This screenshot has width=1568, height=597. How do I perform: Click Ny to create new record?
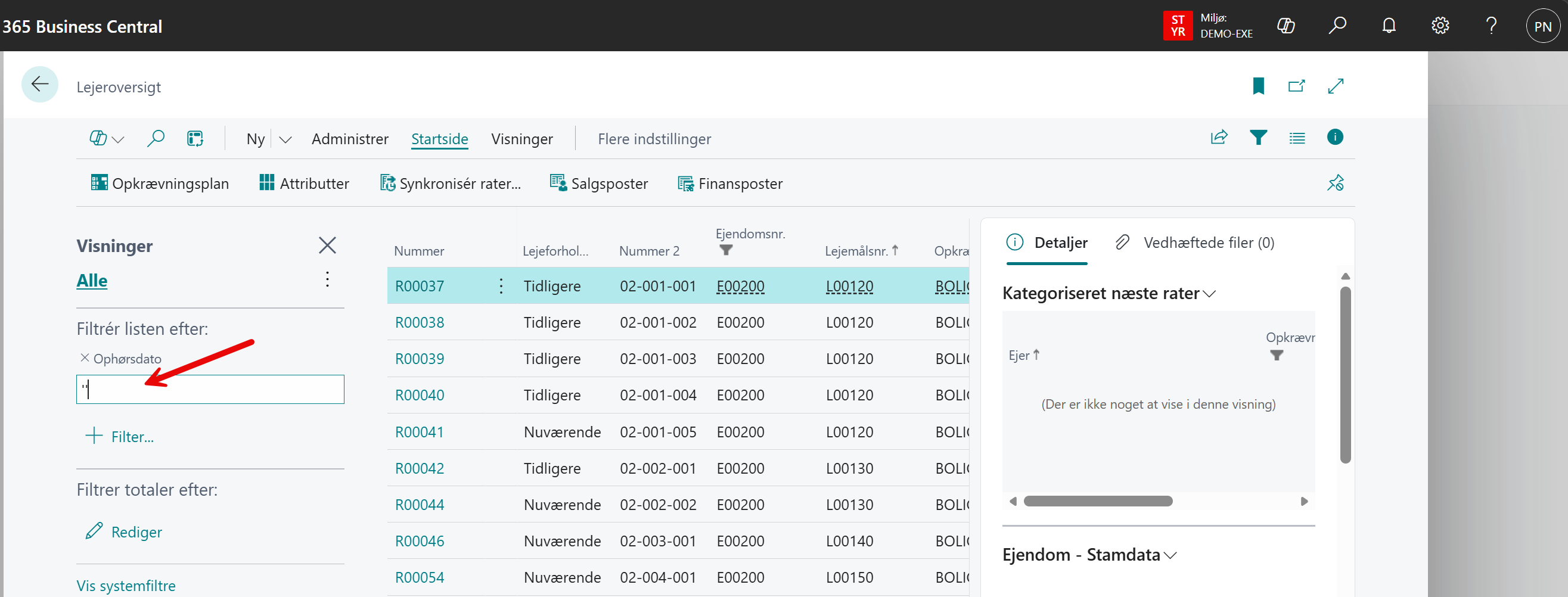(256, 139)
